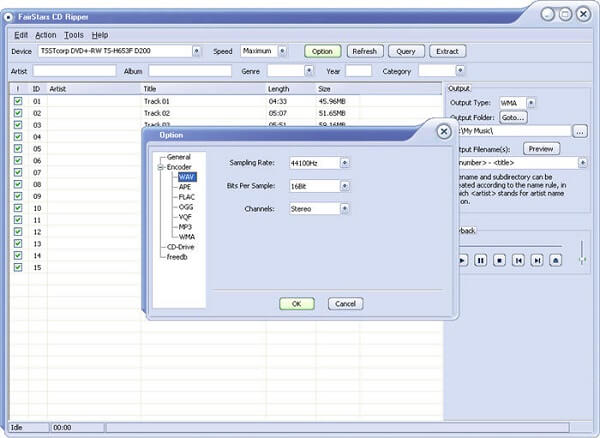Image resolution: width=600 pixels, height=438 pixels.
Task: Toggle checkbox for track 15
Action: click(18, 267)
